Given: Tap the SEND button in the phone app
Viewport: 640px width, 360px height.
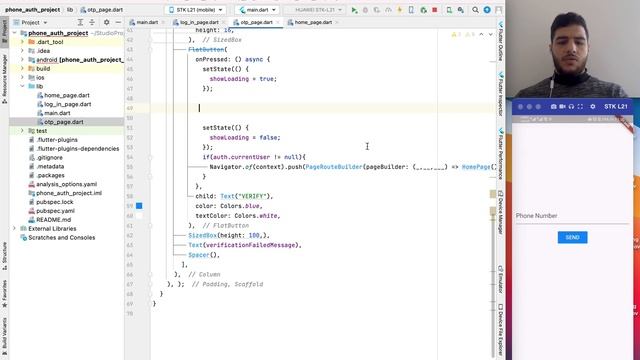Looking at the screenshot, I should pyautogui.click(x=572, y=238).
